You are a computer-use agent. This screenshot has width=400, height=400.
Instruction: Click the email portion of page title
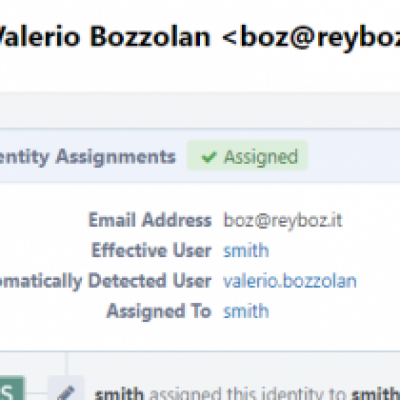(311, 36)
